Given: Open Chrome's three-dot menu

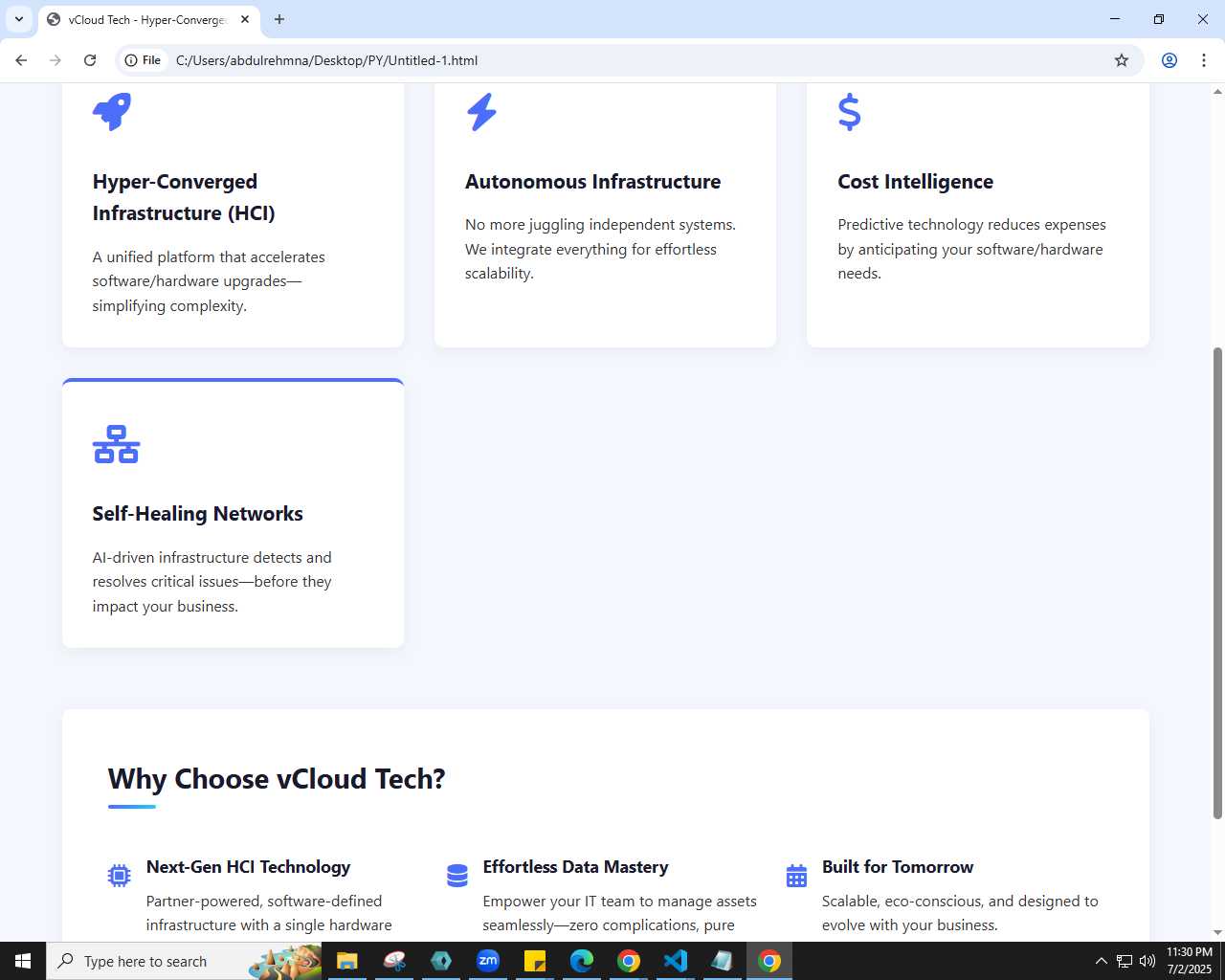Looking at the screenshot, I should pyautogui.click(x=1204, y=60).
